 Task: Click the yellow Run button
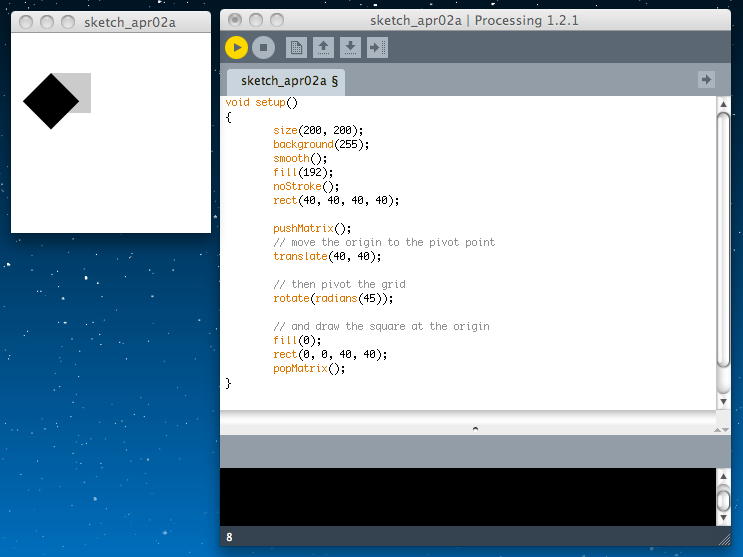pyautogui.click(x=236, y=47)
